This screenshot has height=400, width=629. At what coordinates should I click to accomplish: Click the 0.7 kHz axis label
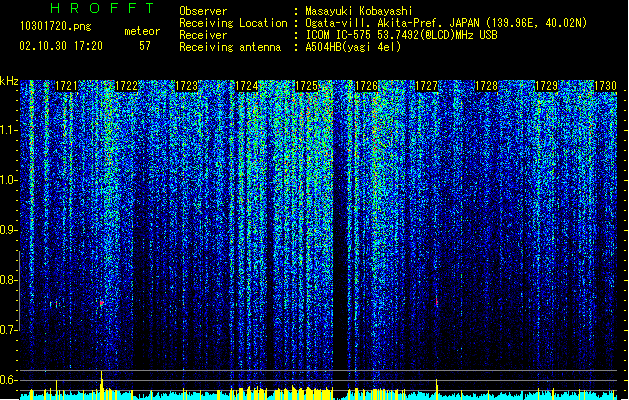point(9,330)
